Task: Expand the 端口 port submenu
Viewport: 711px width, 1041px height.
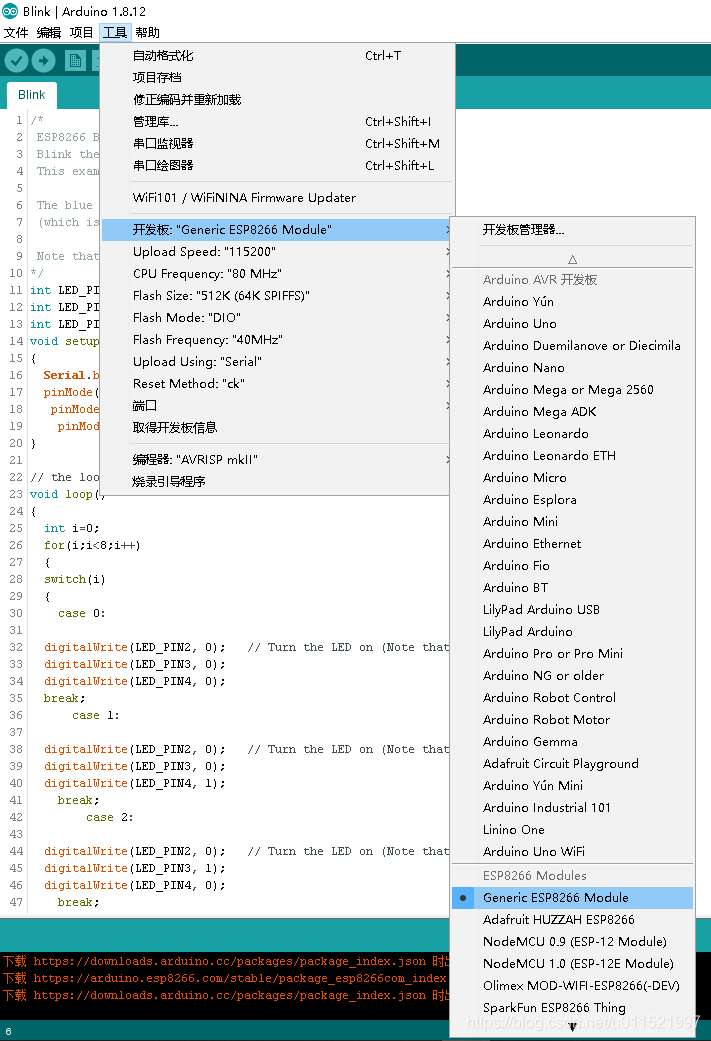Action: (277, 405)
